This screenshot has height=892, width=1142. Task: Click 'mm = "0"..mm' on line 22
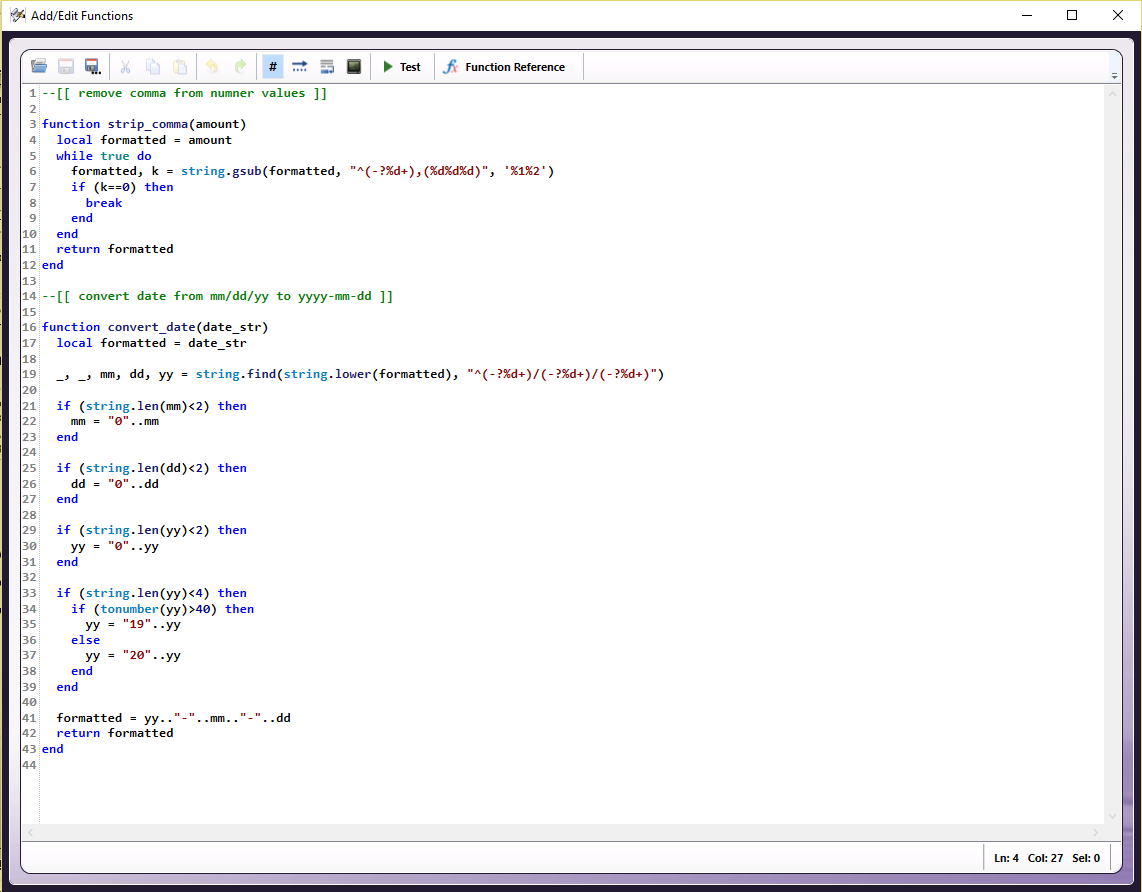114,422
